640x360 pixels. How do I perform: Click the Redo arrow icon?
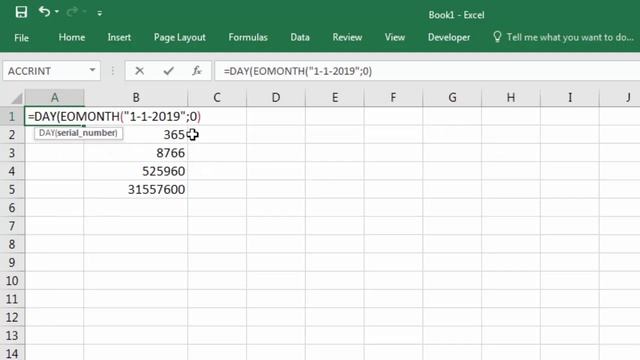[72, 12]
